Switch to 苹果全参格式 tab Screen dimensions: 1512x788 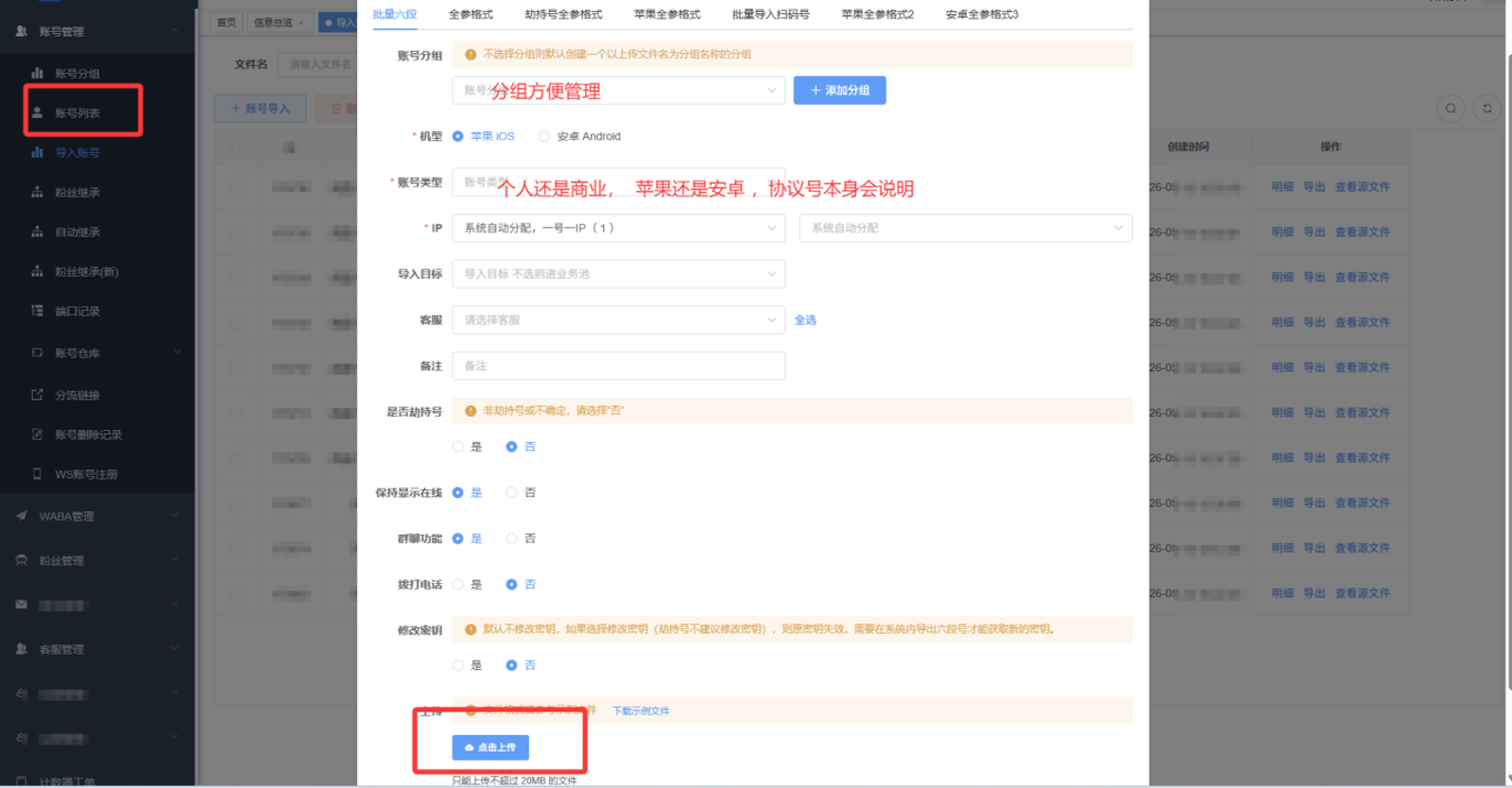click(667, 14)
